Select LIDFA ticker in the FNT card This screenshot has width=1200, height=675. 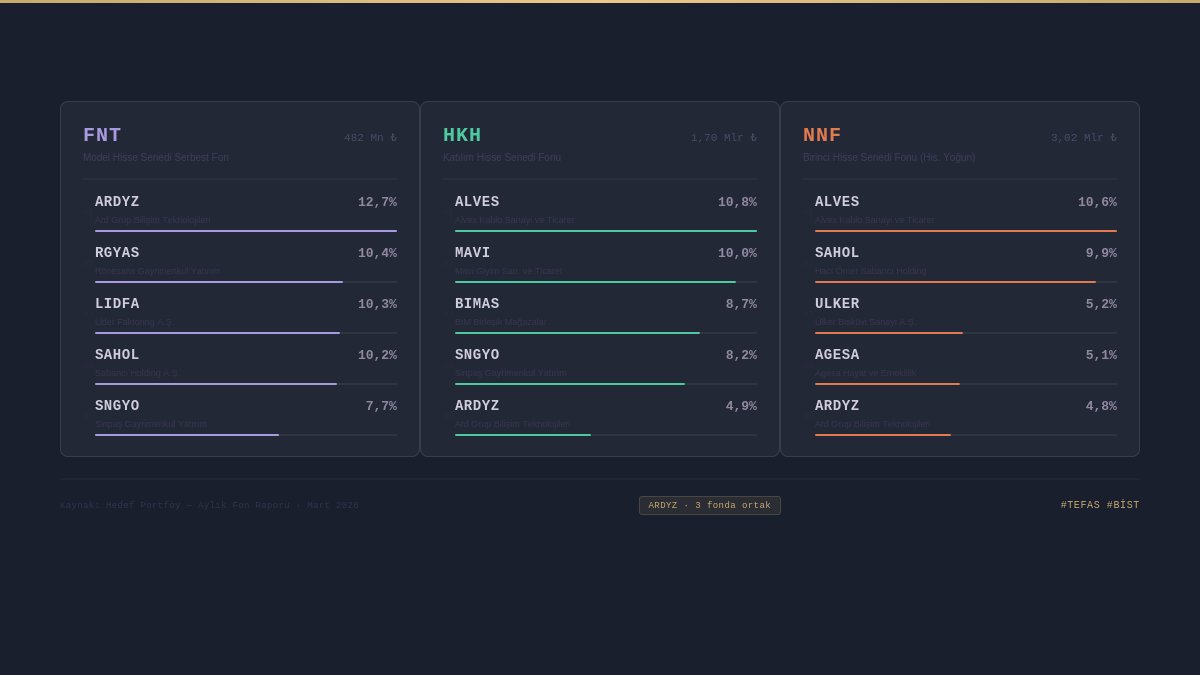(x=117, y=304)
